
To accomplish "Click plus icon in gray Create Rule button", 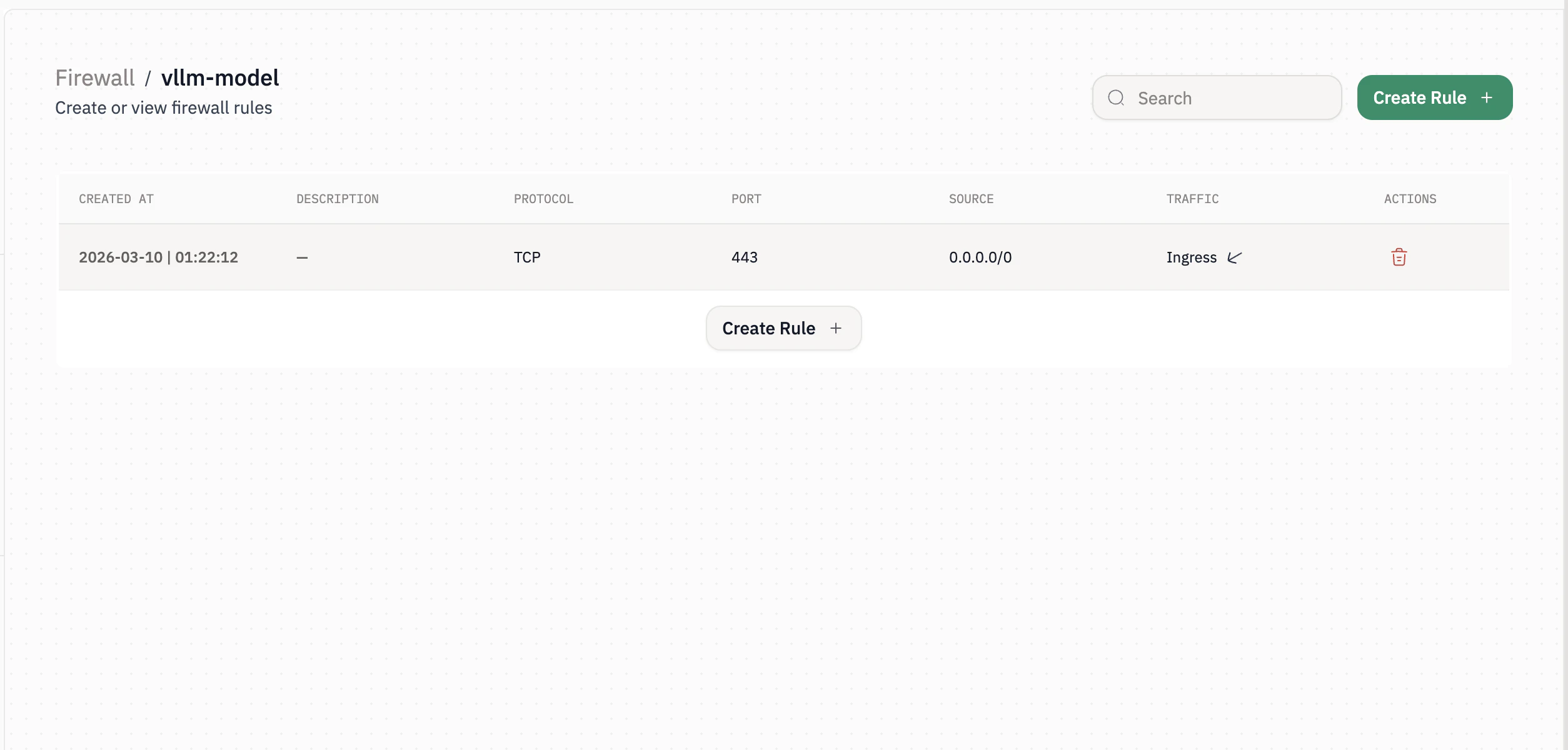I will pos(835,328).
